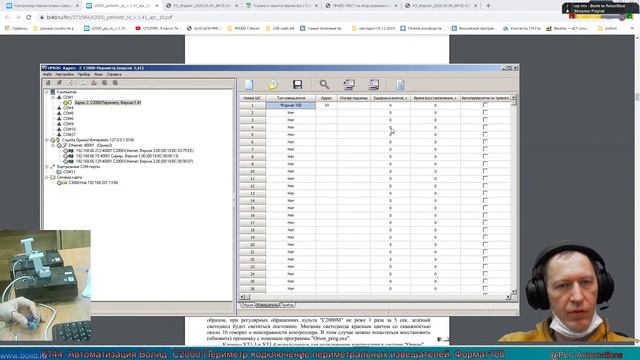Open the Настройки menu
Viewport: 640px width, 360px height.
tap(64, 74)
